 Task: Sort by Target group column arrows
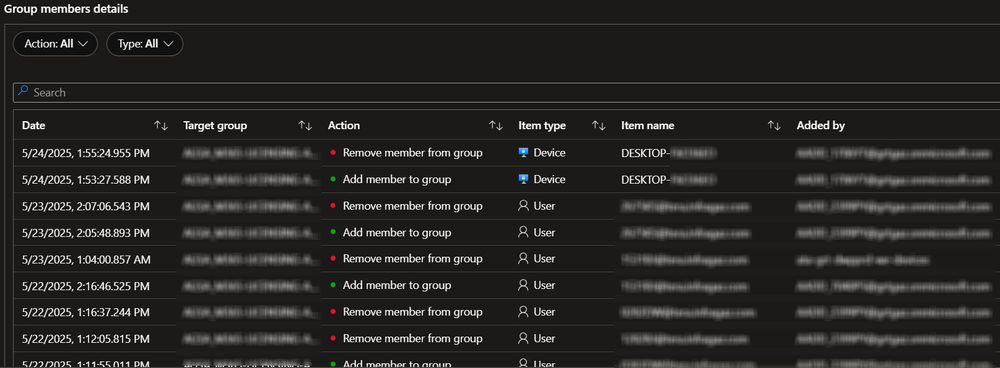coord(305,126)
